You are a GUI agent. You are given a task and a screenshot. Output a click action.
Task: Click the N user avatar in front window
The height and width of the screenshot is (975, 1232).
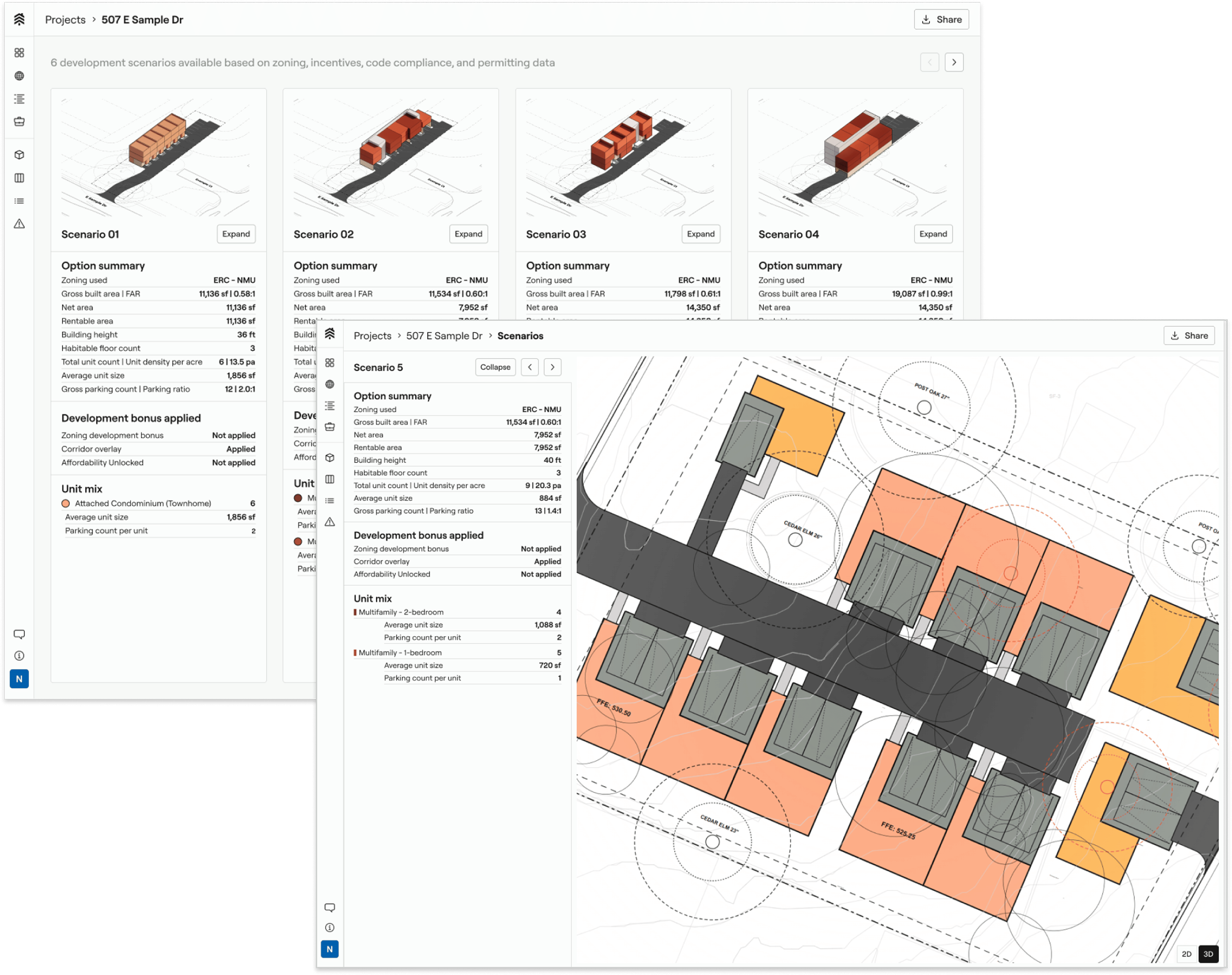point(330,949)
